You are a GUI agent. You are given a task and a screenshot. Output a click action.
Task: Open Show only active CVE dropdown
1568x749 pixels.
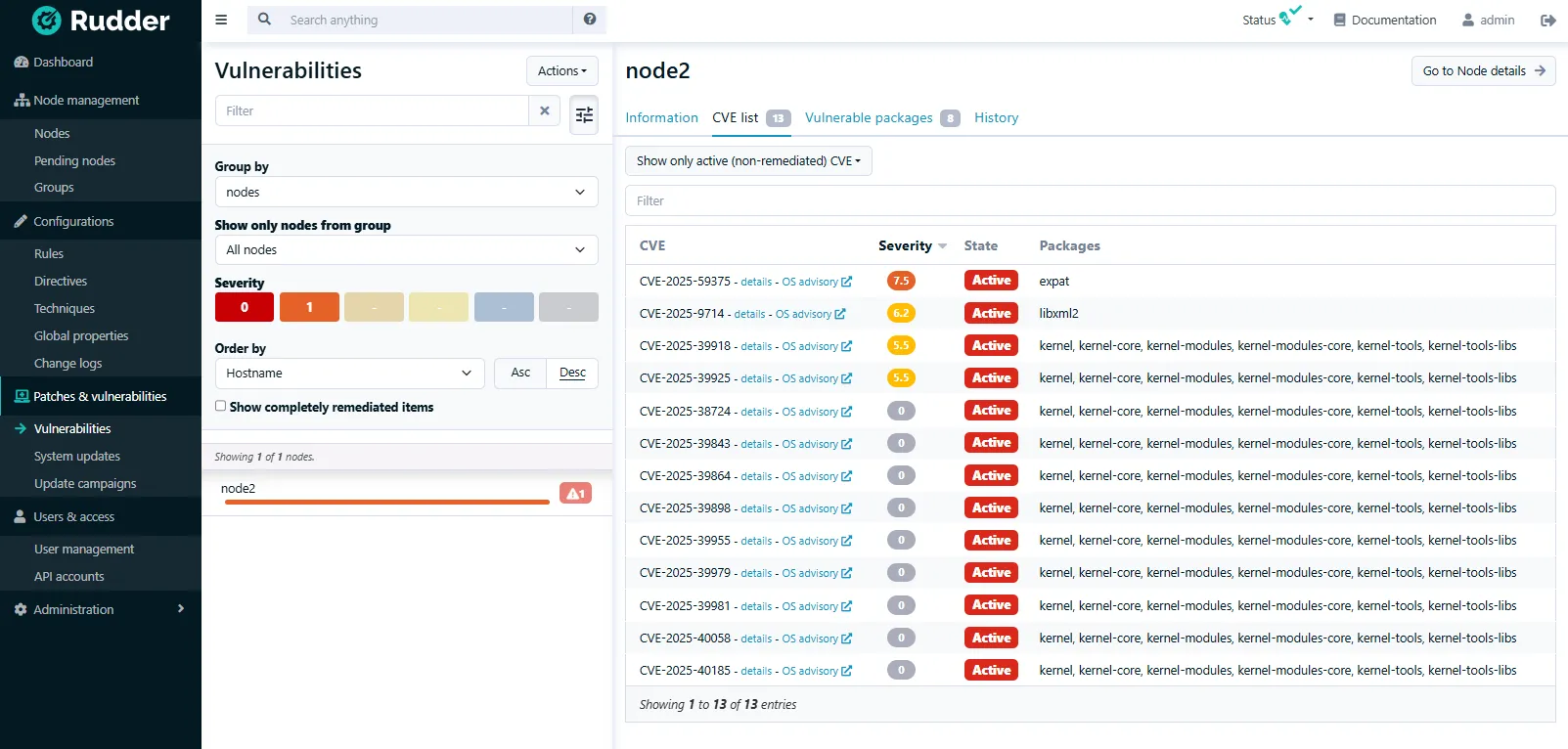tap(748, 160)
